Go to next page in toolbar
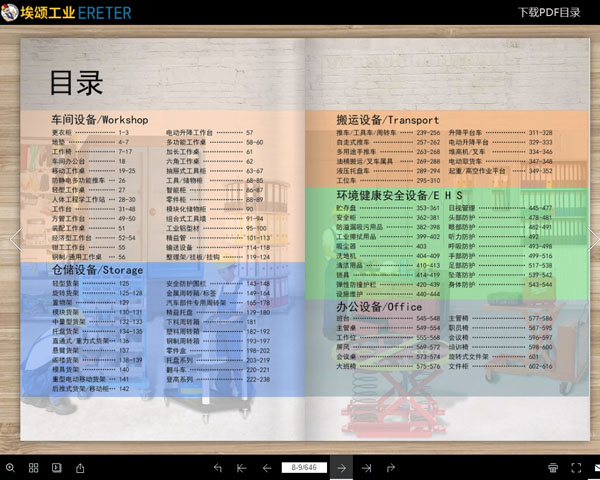 point(342,467)
